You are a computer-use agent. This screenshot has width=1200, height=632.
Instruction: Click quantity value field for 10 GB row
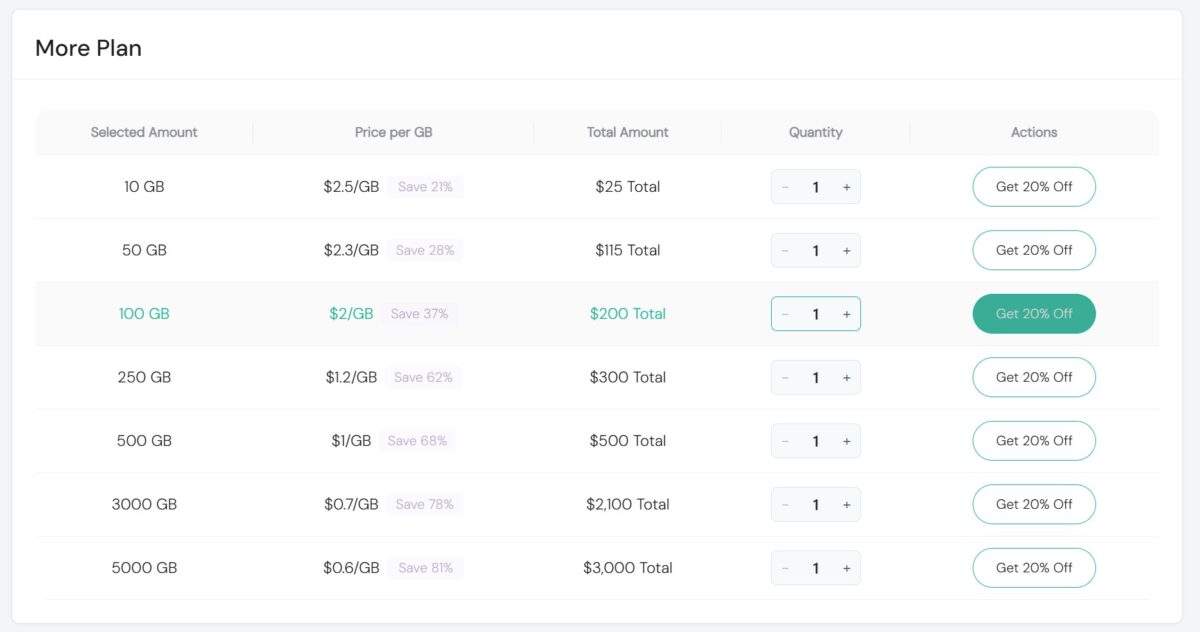click(816, 187)
